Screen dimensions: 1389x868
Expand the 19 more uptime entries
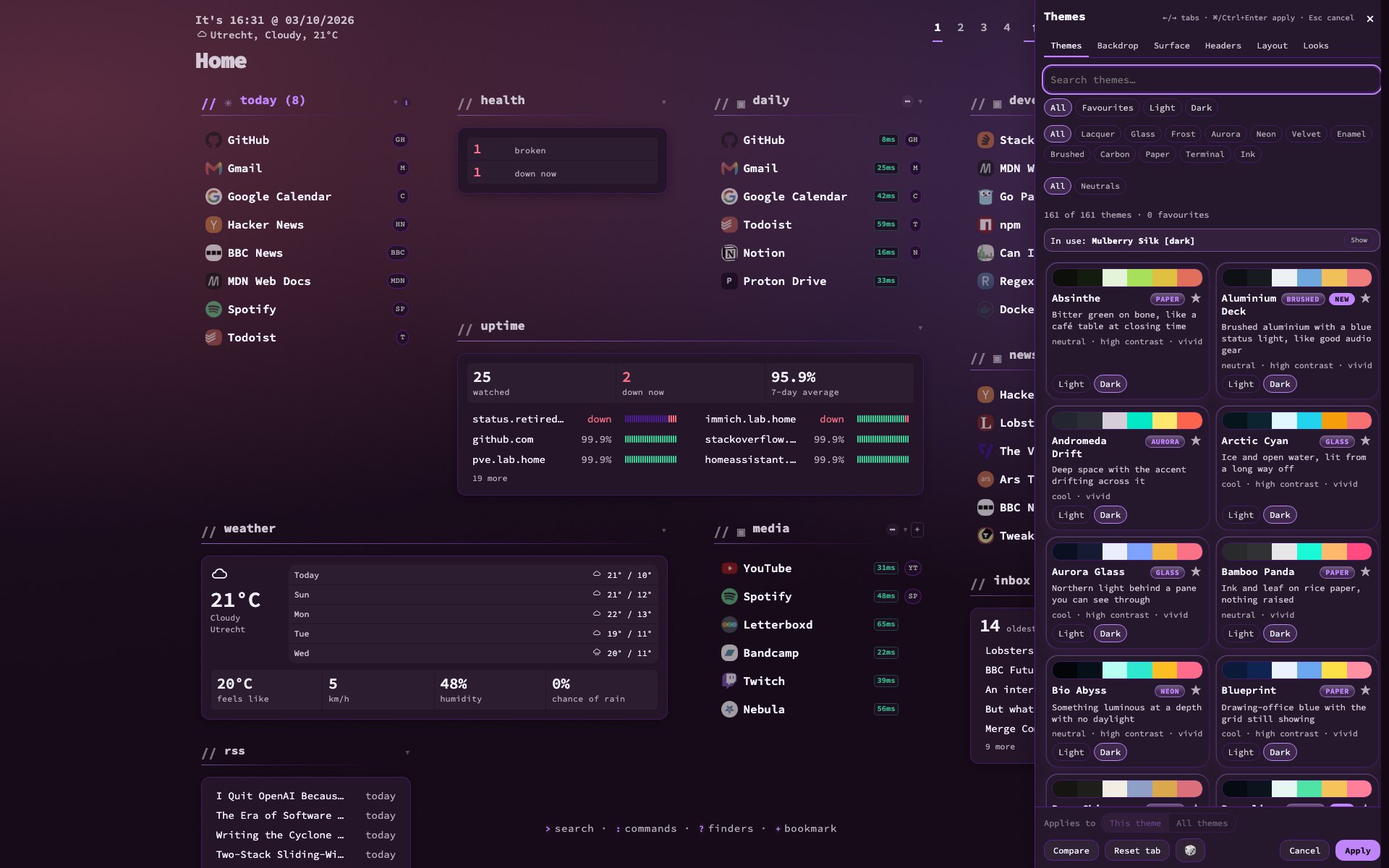(490, 479)
